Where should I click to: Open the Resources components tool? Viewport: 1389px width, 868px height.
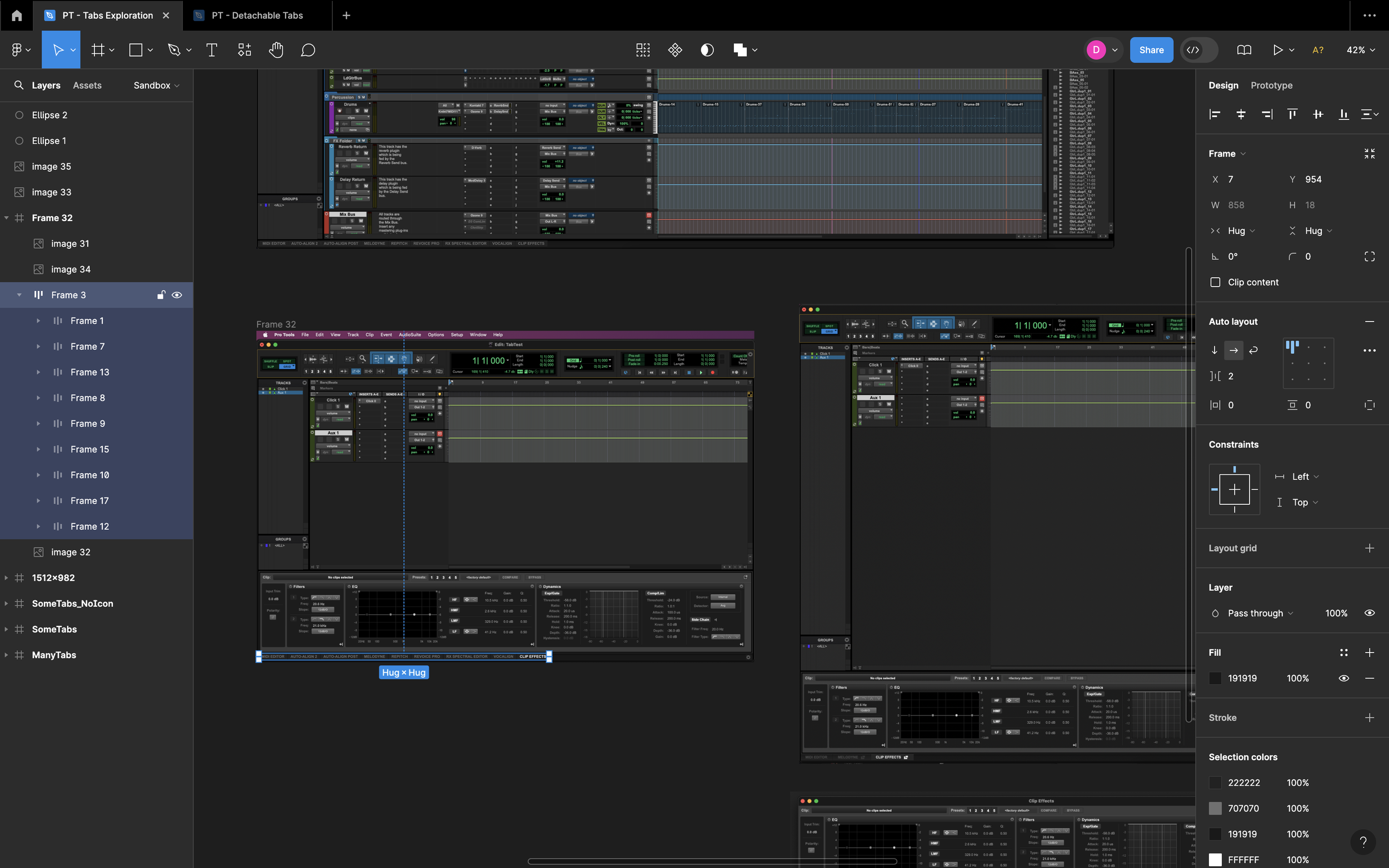coord(244,50)
